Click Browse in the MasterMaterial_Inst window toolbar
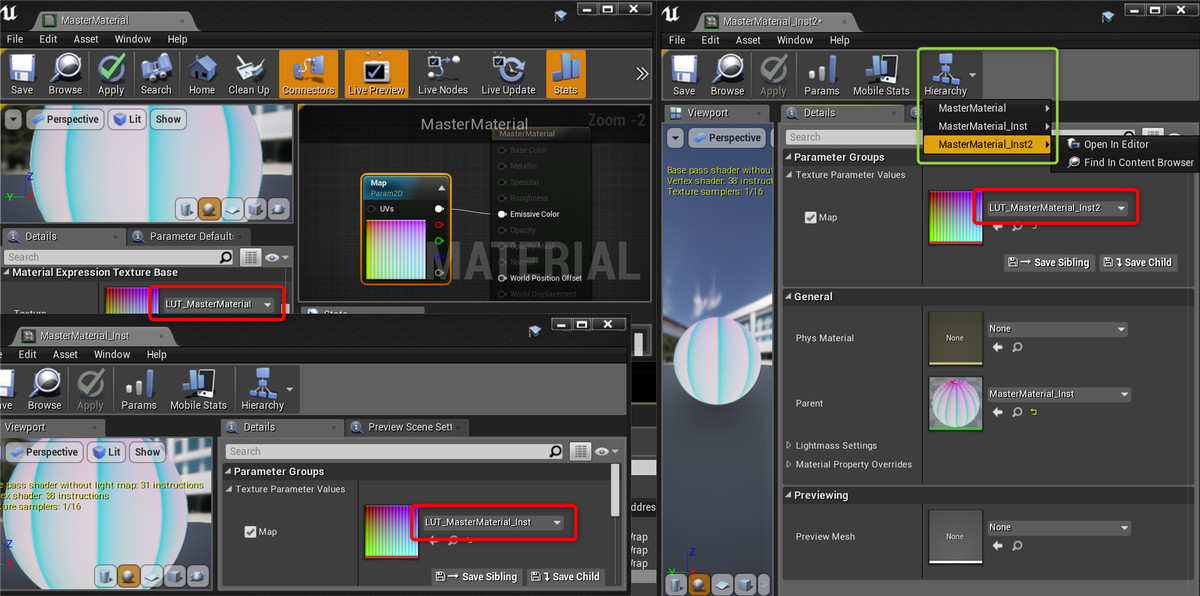Viewport: 1200px width, 596px height. (44, 389)
